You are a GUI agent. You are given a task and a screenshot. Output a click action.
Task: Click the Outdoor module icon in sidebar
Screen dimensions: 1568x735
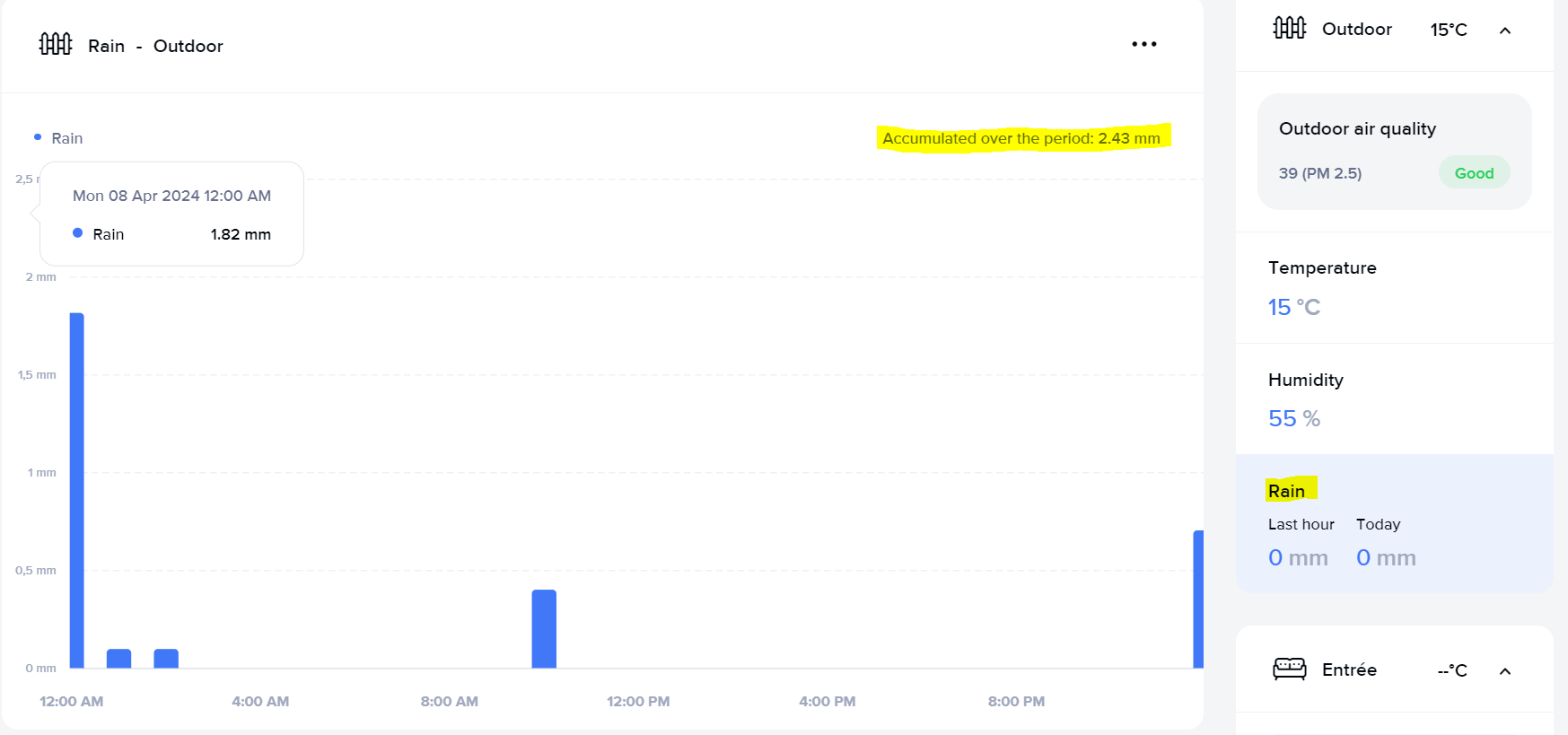(x=1289, y=29)
